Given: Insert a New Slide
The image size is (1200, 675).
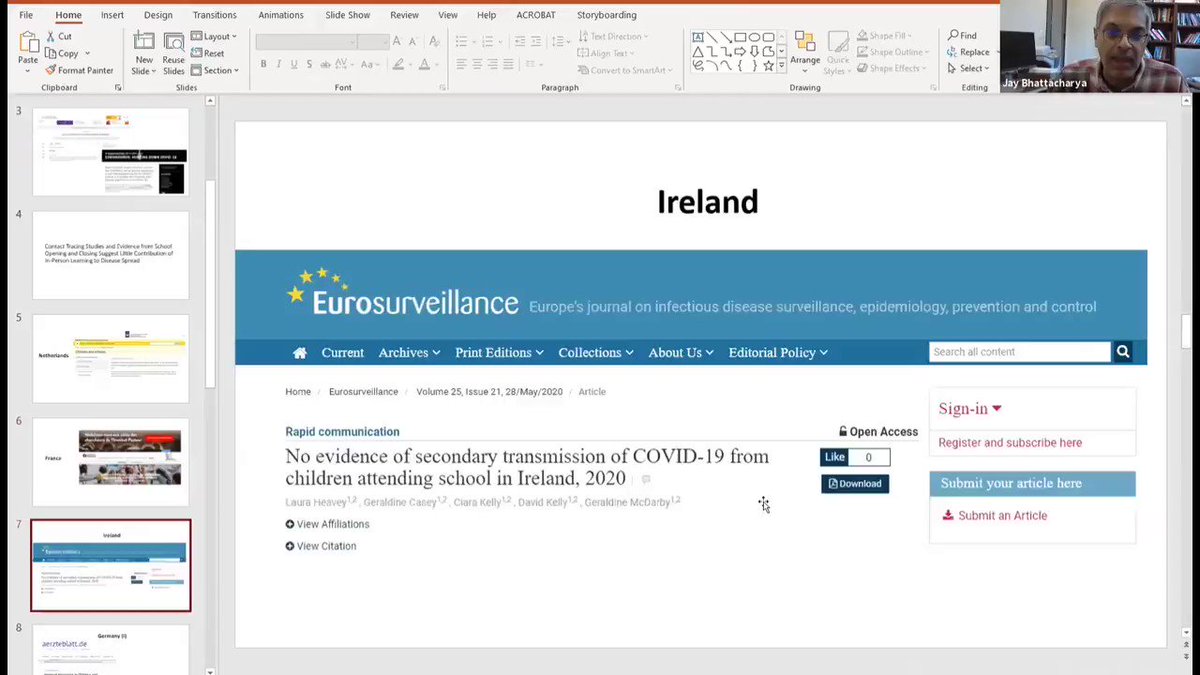Looking at the screenshot, I should (144, 53).
